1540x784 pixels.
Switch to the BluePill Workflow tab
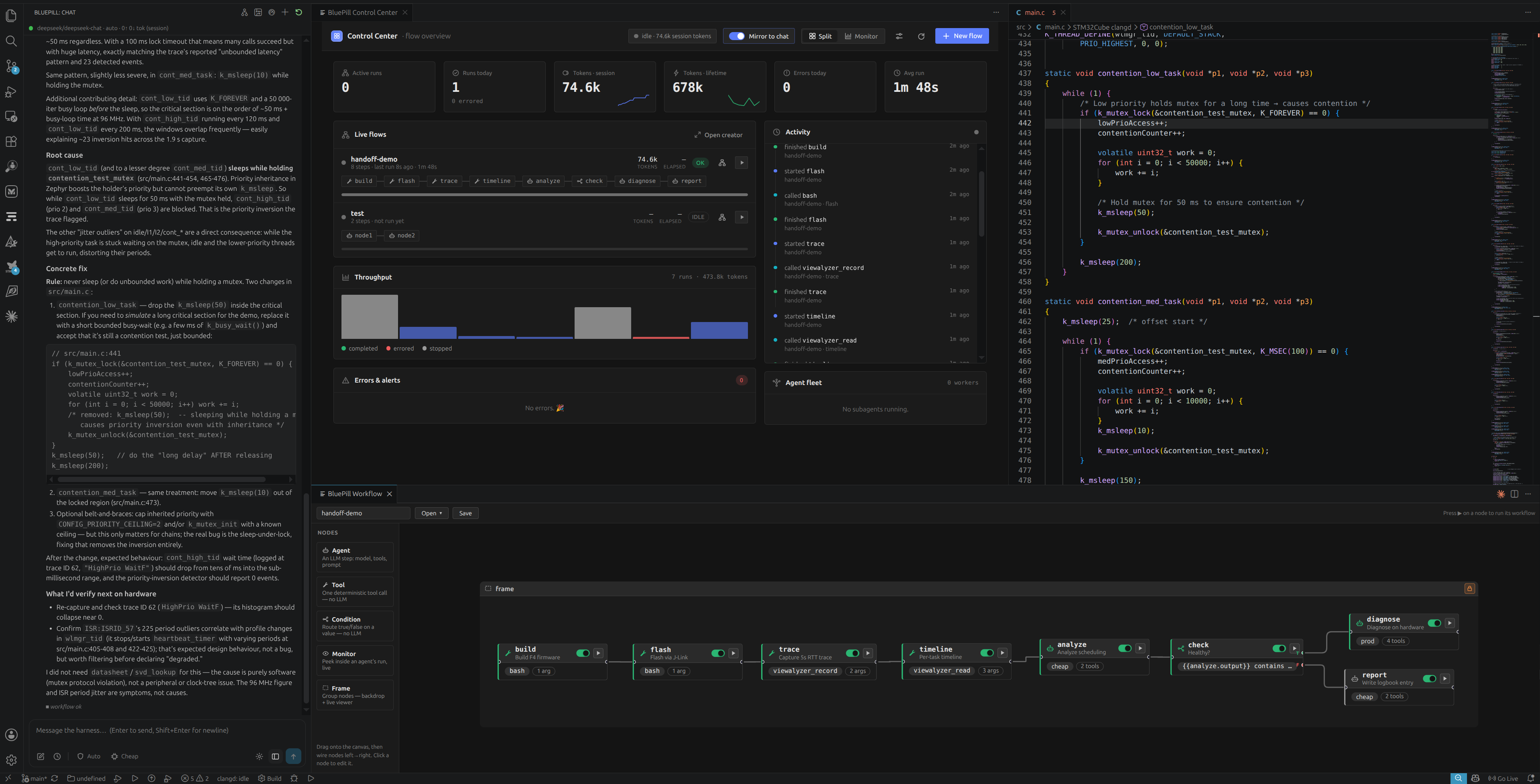[355, 494]
